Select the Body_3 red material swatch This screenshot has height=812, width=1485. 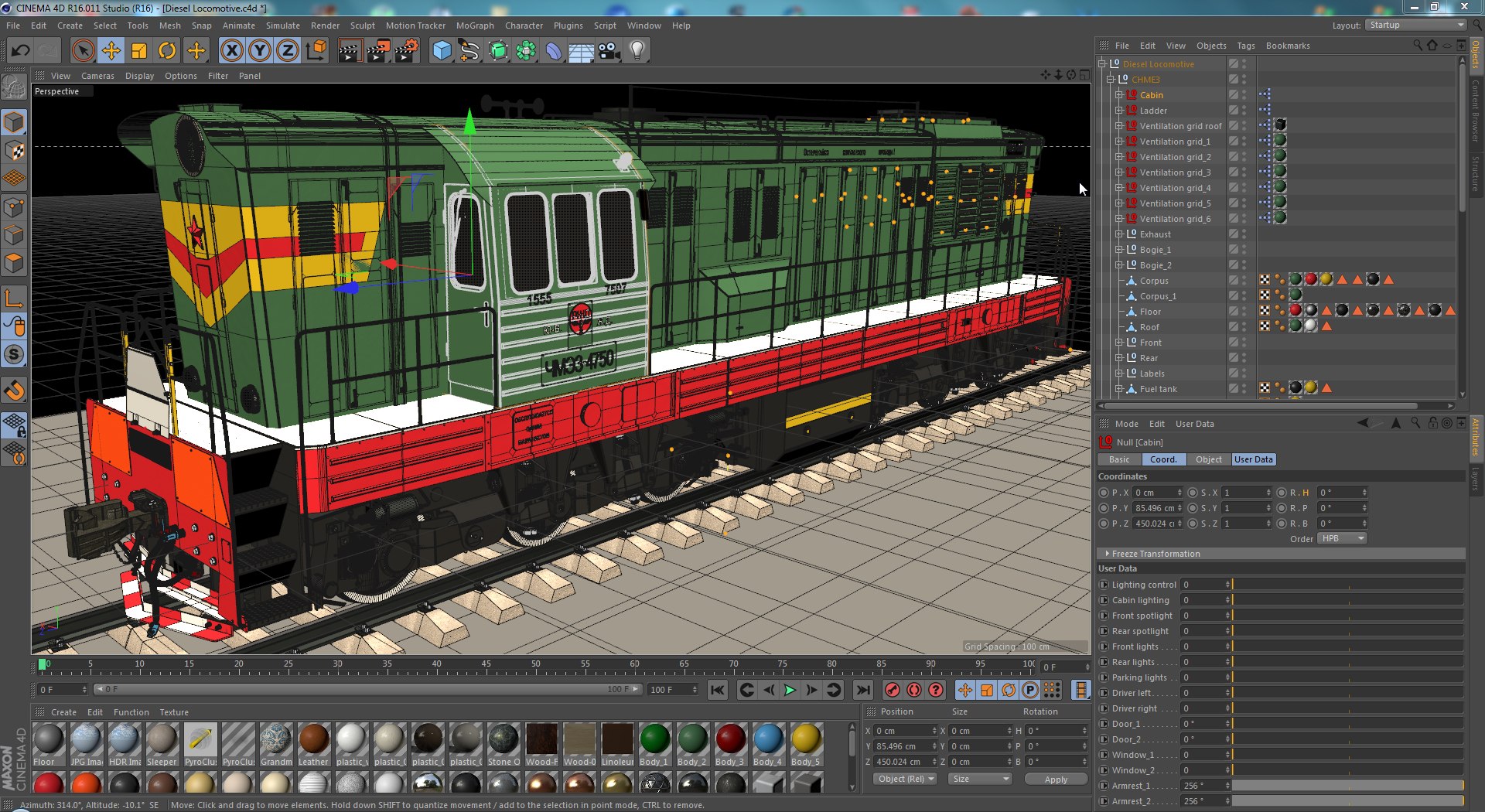pos(730,745)
